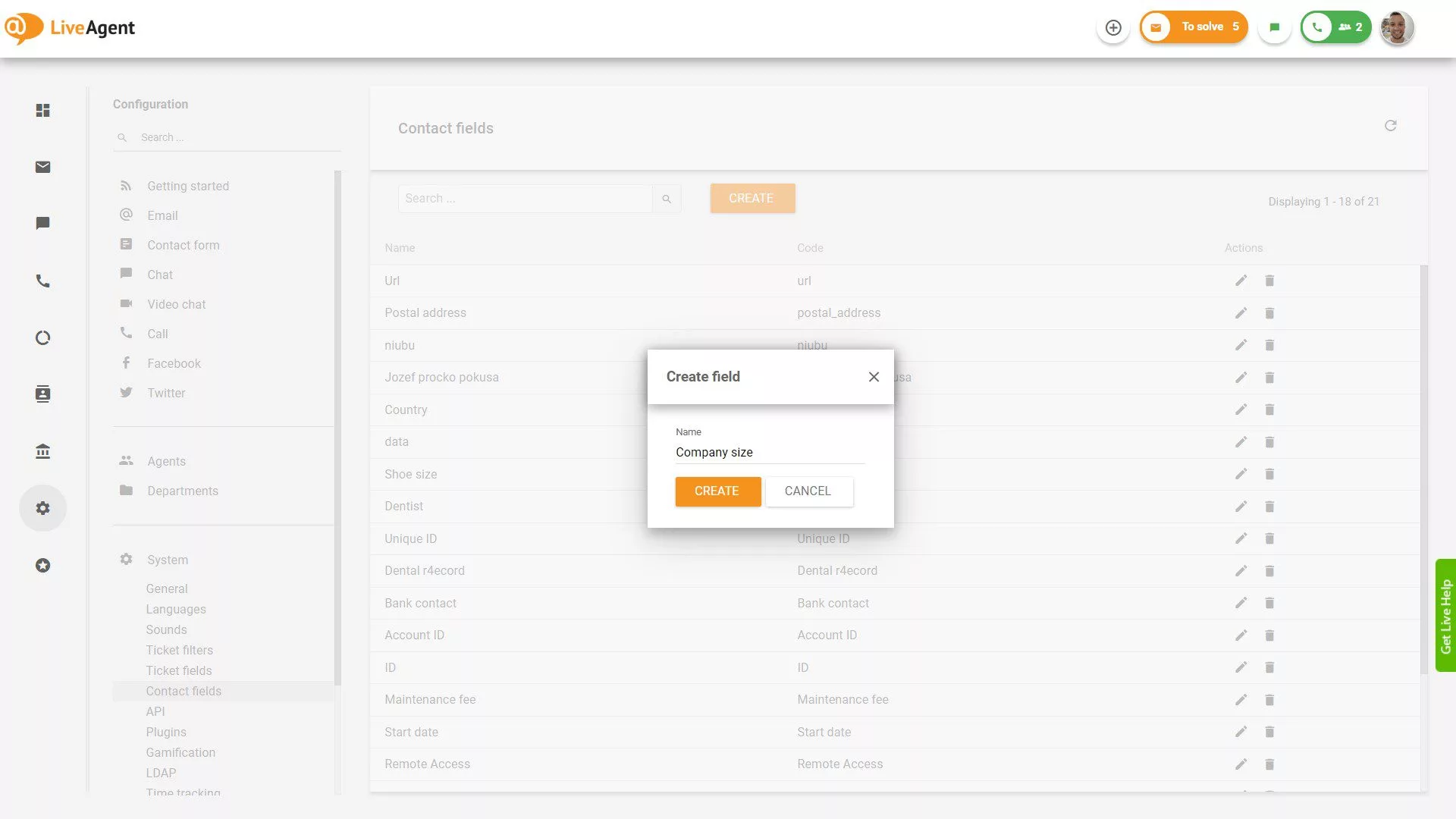The width and height of the screenshot is (1456, 819).
Task: Delete the Postal address field with trash icon
Action: click(x=1269, y=313)
